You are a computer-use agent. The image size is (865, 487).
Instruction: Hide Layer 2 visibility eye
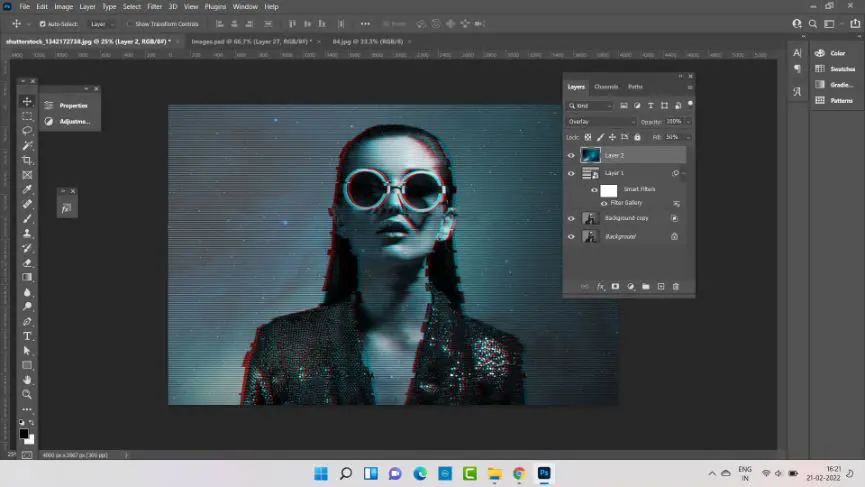coord(572,155)
